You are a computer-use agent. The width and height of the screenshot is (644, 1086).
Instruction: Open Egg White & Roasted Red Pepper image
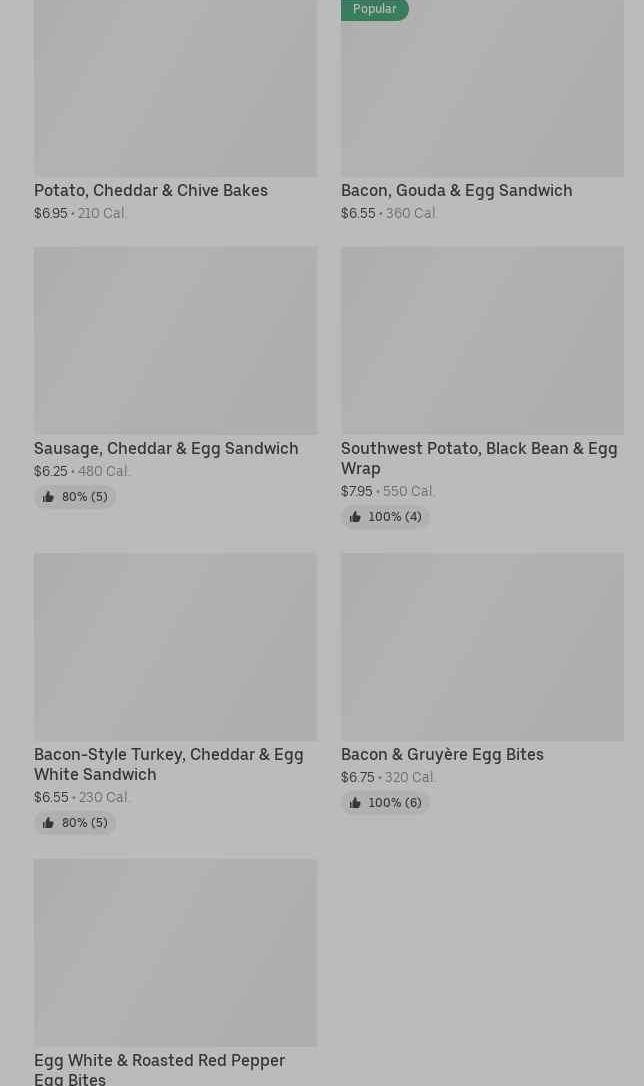click(175, 952)
